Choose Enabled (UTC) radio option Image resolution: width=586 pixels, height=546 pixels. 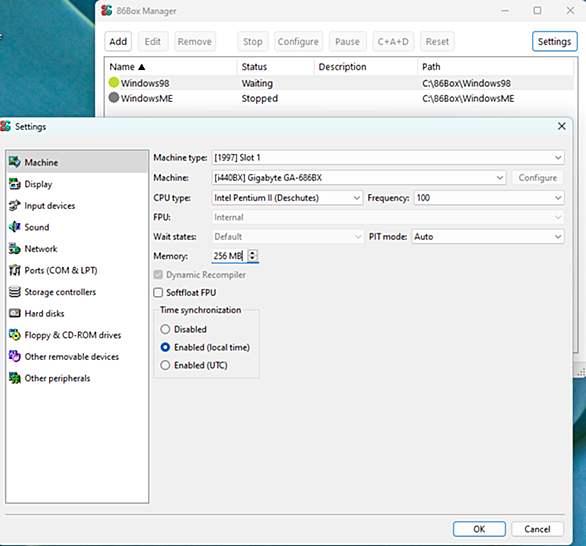(165, 365)
